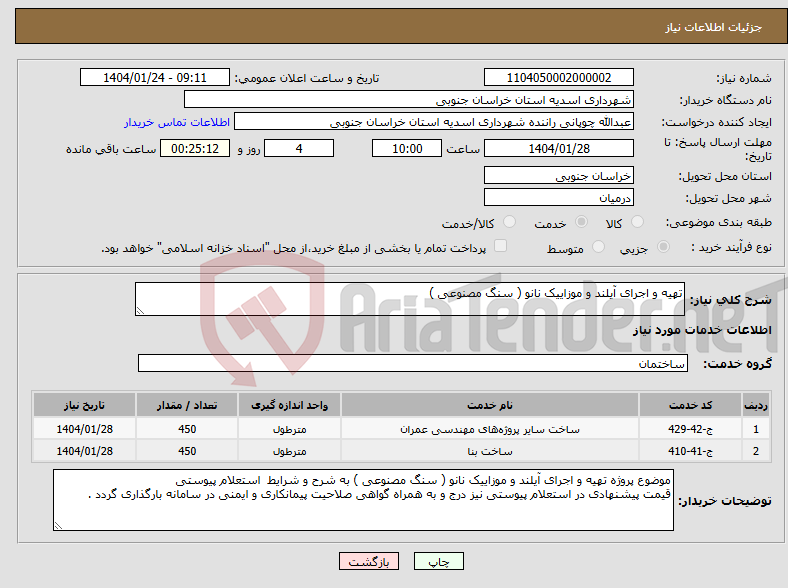The width and height of the screenshot is (788, 588).
Task: Click the delivery city field درمیان
Action: (x=558, y=198)
